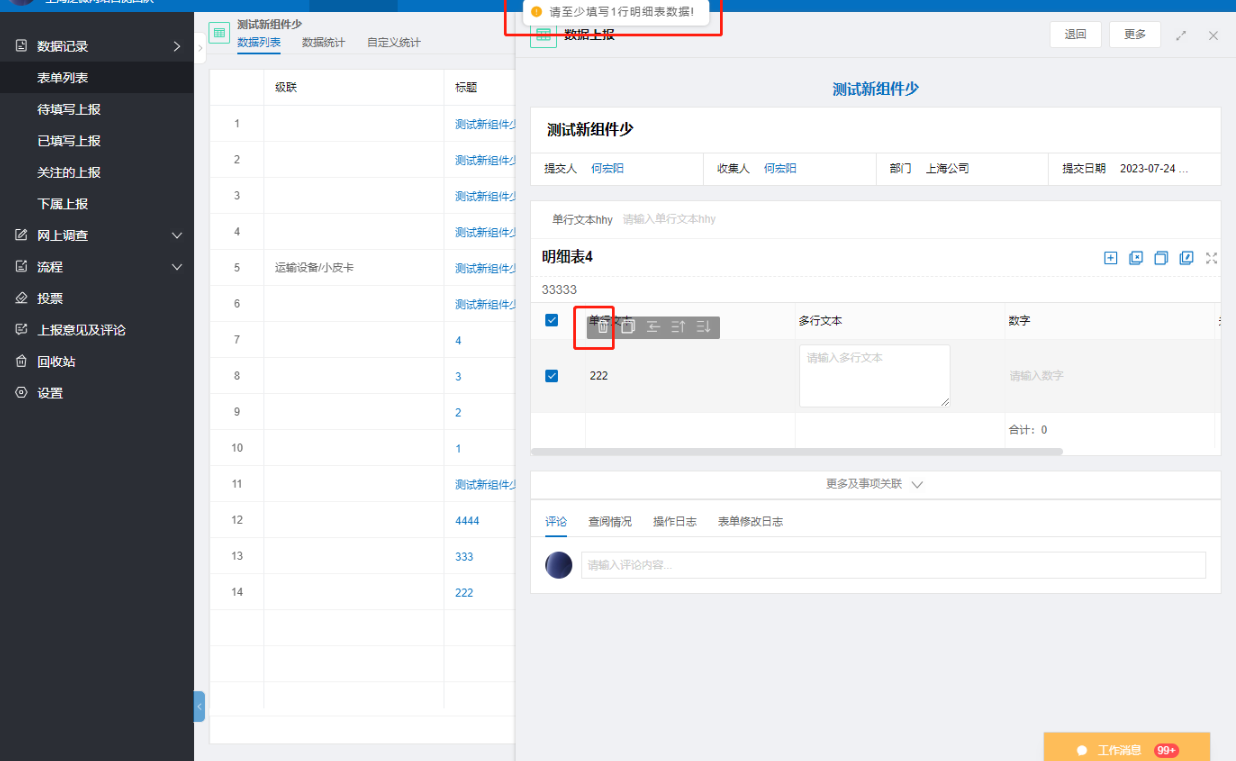This screenshot has width=1236, height=761.
Task: Expand the 流程 menu chevron
Action: 177,267
